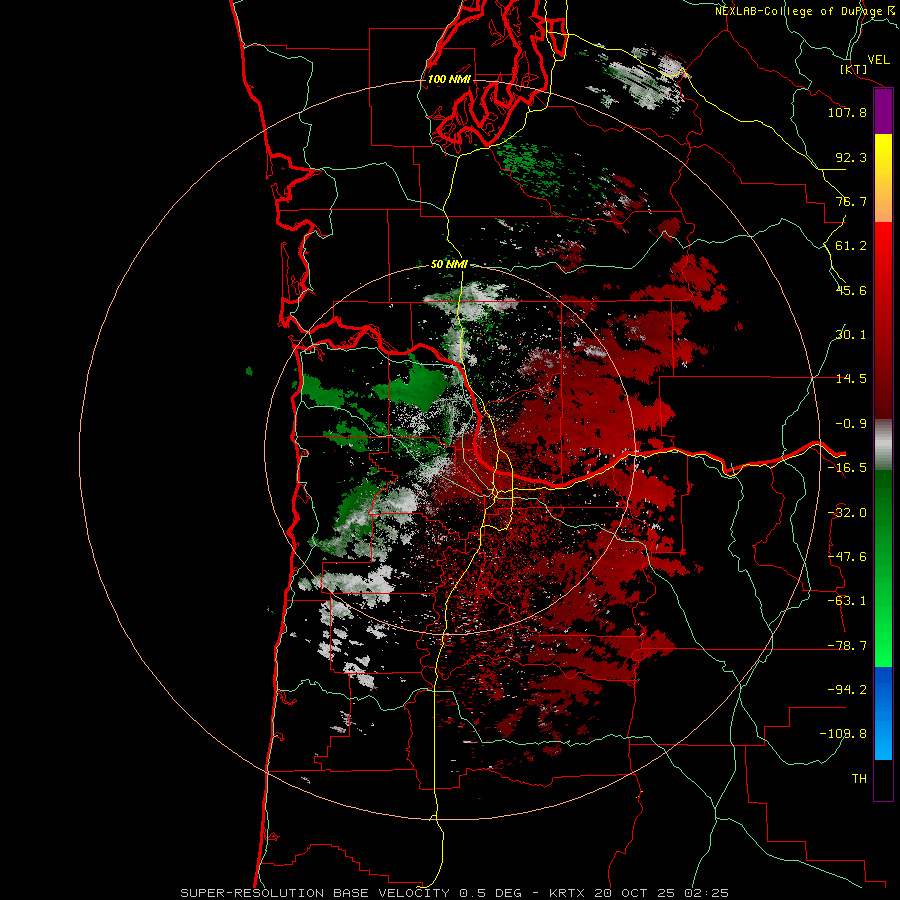Click the -109.8 scale value

pyautogui.click(x=844, y=734)
